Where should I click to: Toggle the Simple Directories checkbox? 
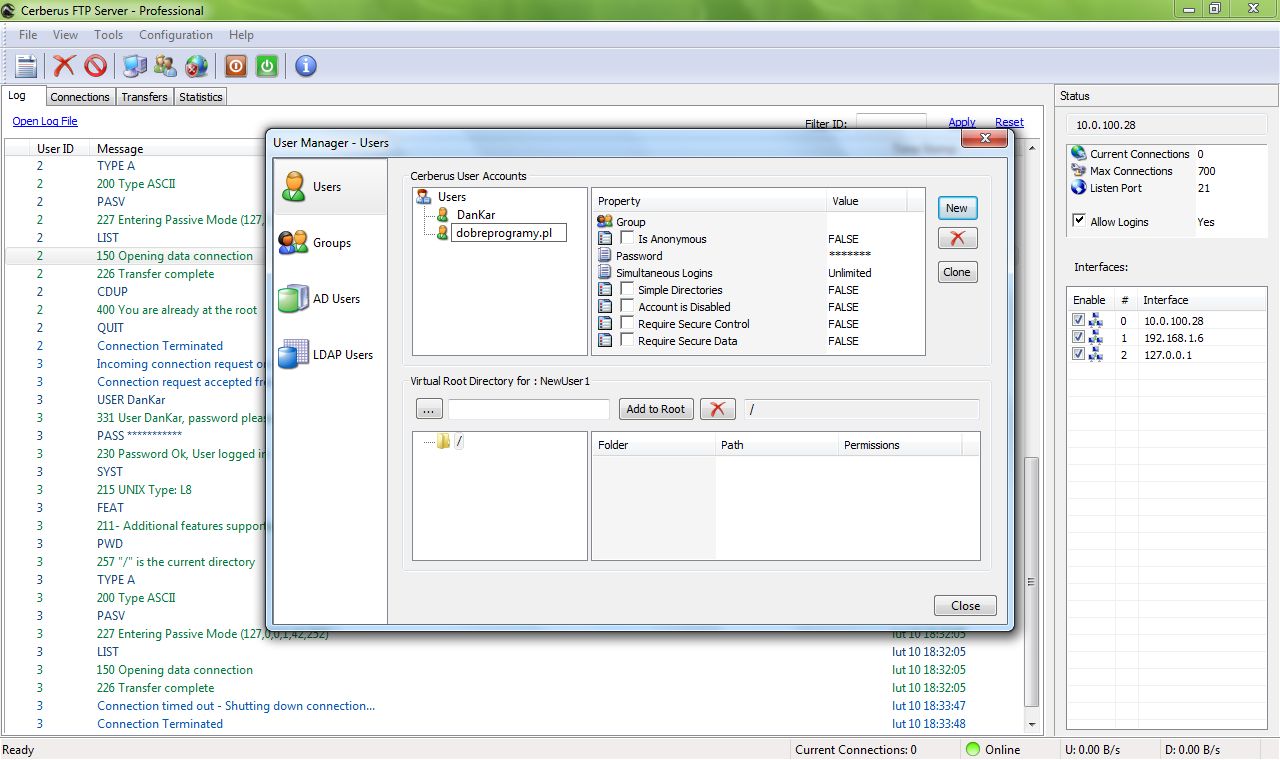click(x=627, y=289)
